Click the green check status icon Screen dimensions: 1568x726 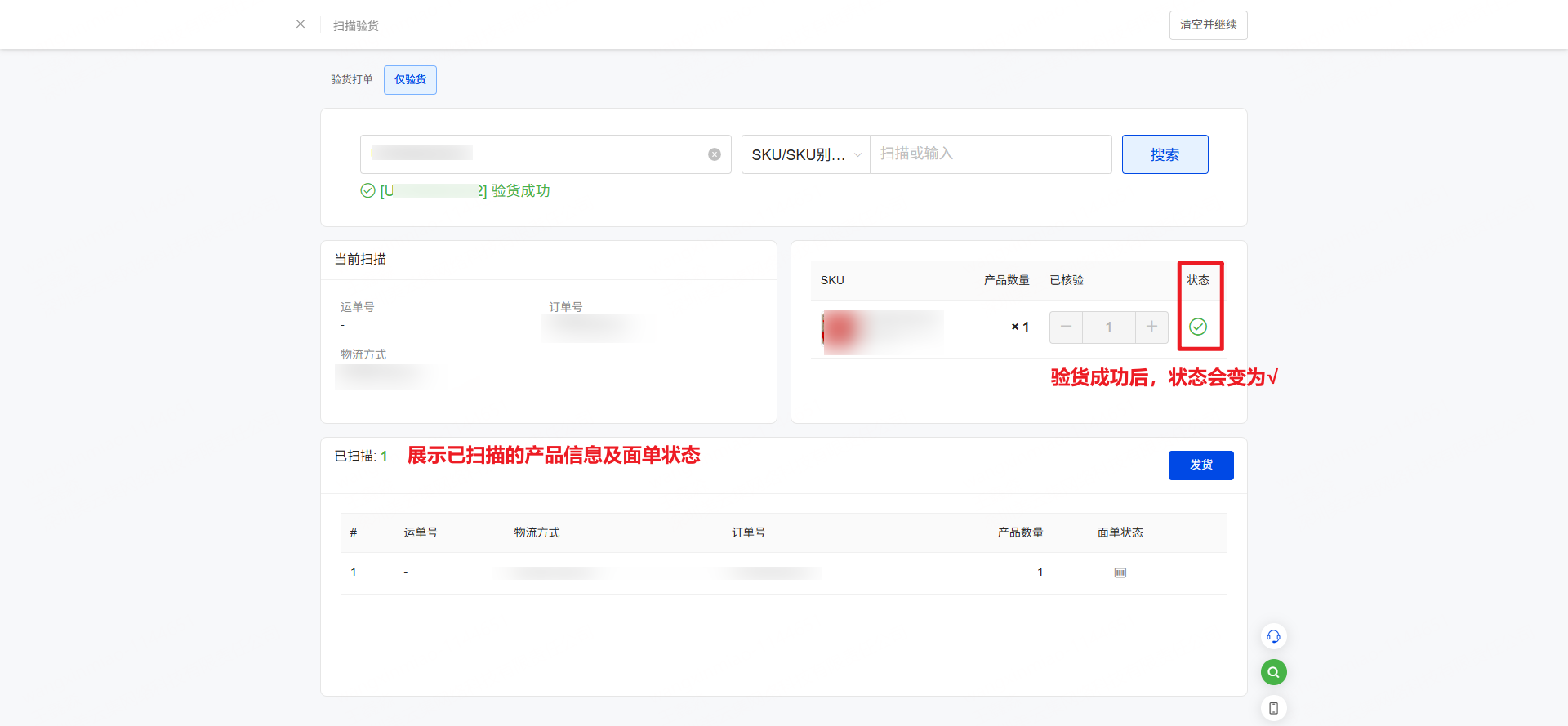[x=1198, y=327]
